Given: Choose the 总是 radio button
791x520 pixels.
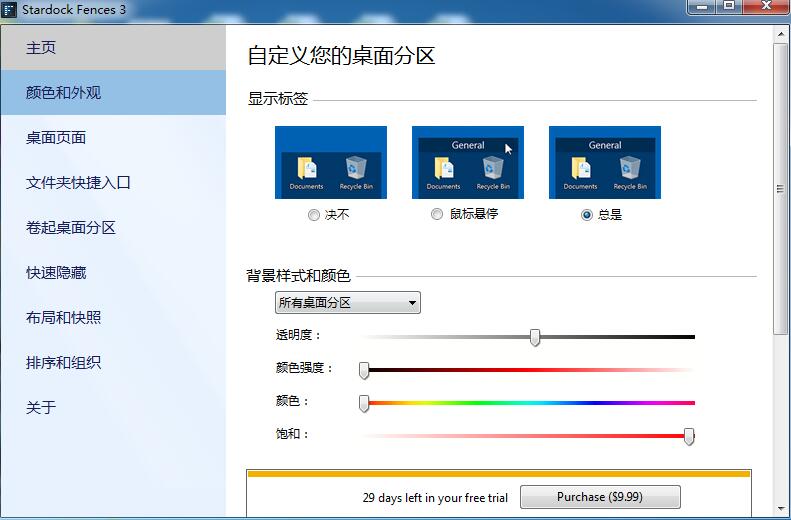Looking at the screenshot, I should tap(587, 215).
